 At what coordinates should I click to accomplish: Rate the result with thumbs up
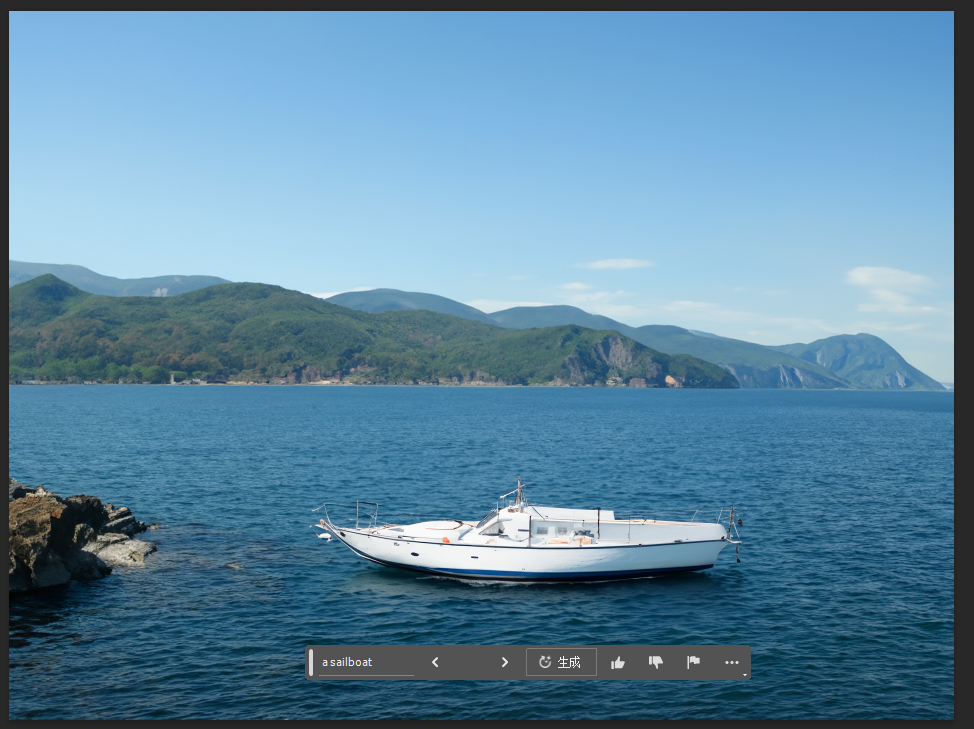(x=618, y=662)
